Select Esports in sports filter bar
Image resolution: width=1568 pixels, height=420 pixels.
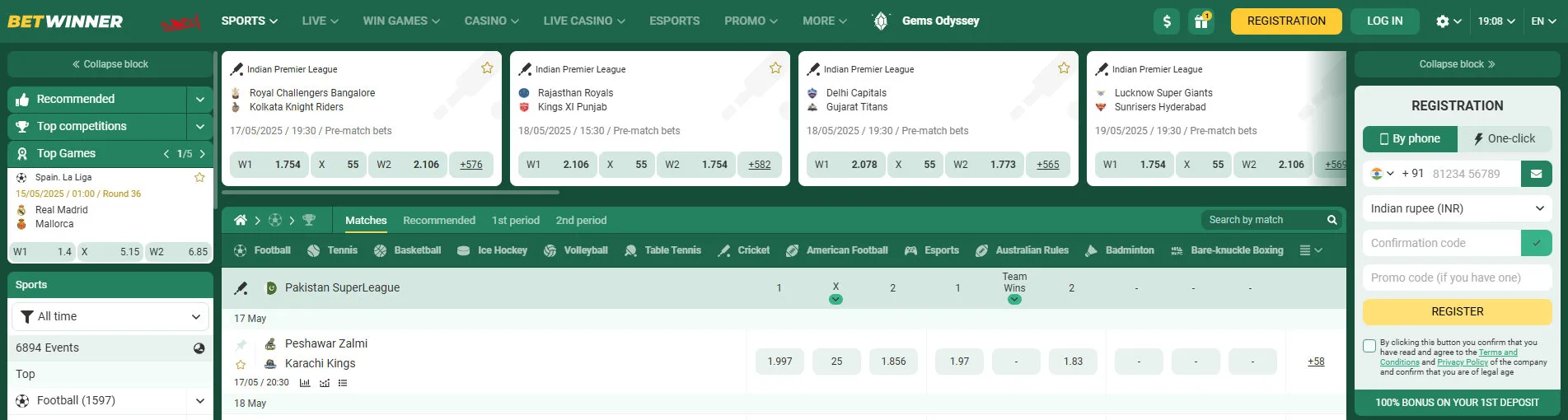pos(931,250)
